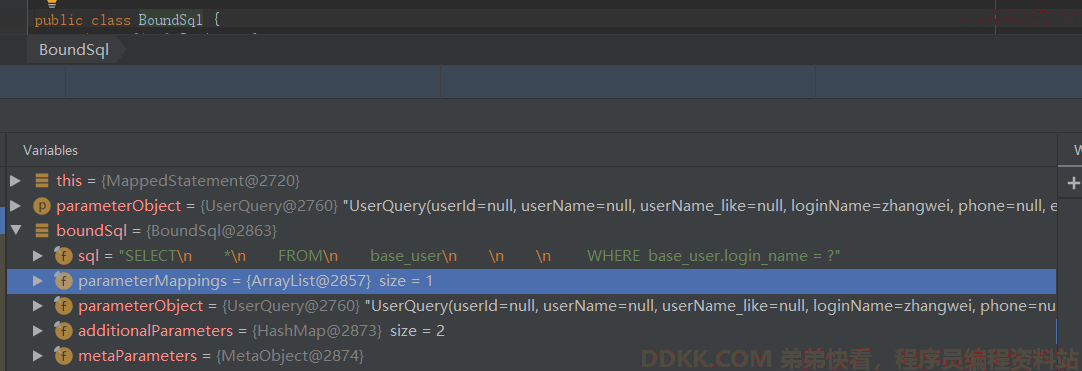This screenshot has width=1082, height=371.
Task: Click the UserQuery string value of top parameterObject
Action: [700, 205]
